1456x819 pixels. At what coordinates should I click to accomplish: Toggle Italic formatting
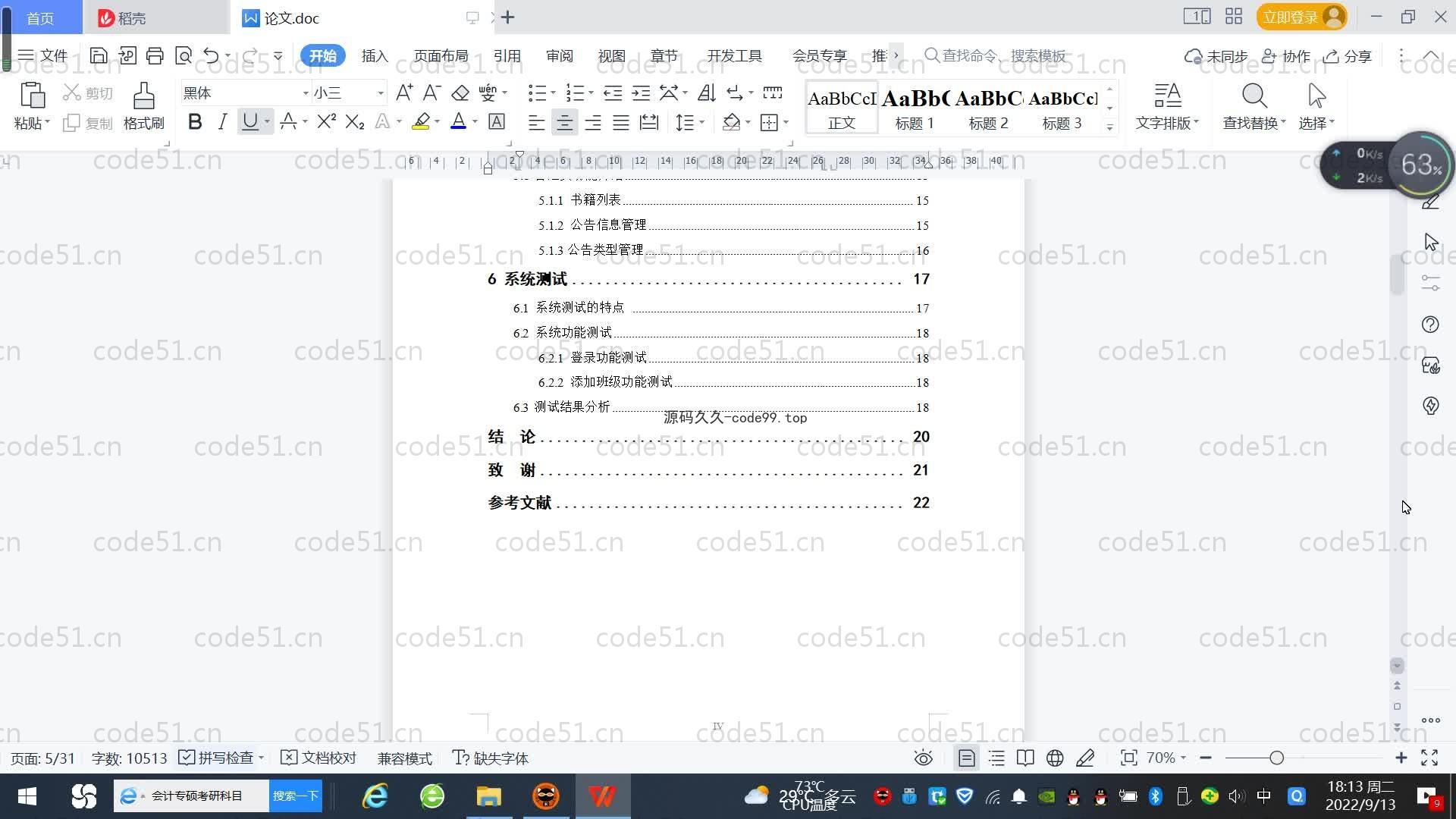222,121
